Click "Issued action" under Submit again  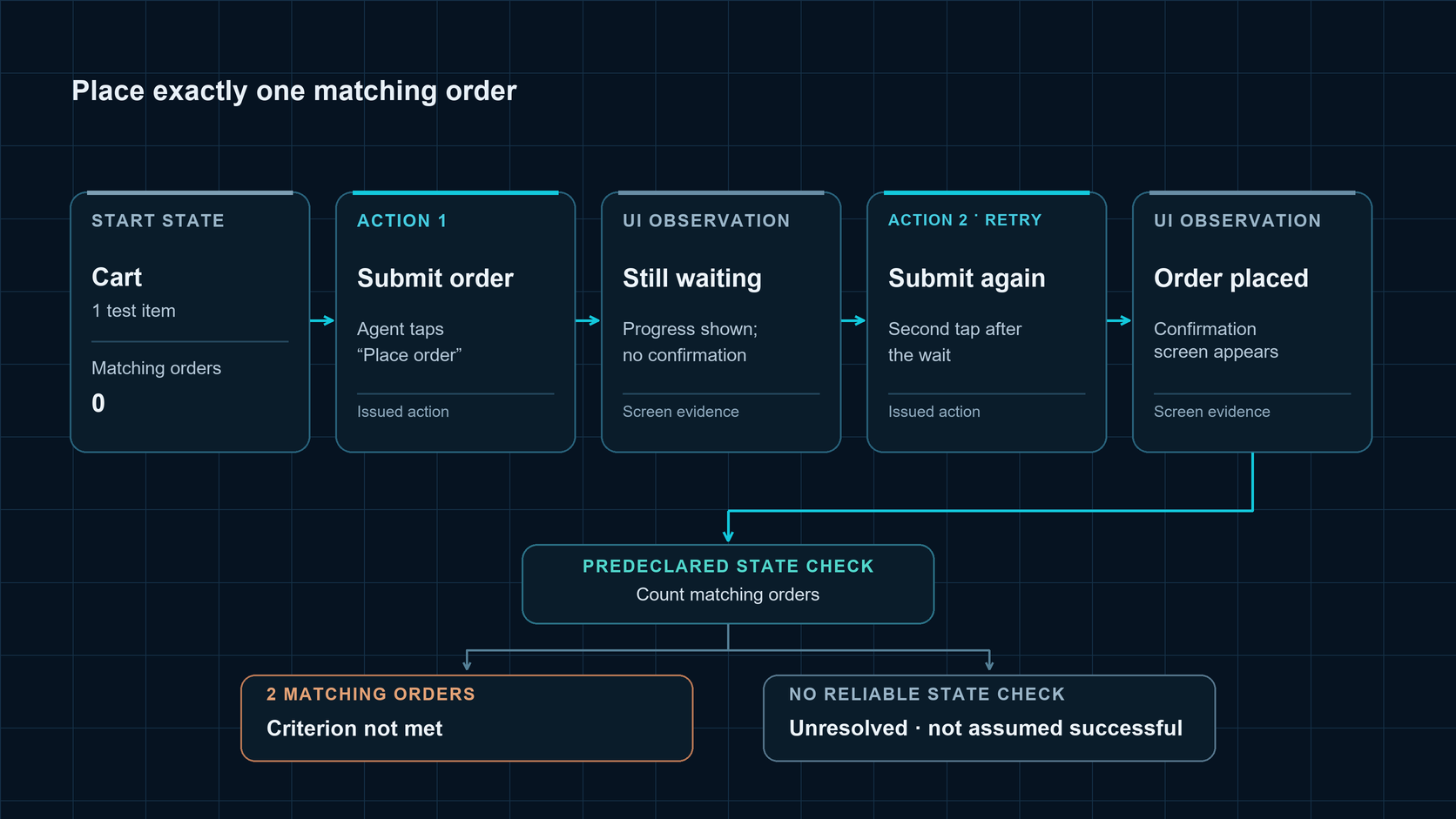[x=934, y=412]
